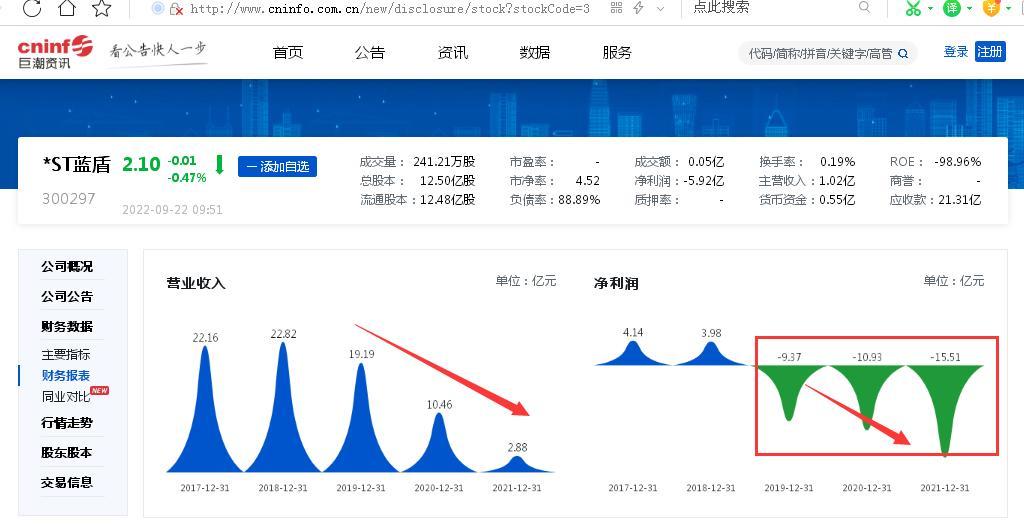Click the 负债率 value 88.89%

579,200
